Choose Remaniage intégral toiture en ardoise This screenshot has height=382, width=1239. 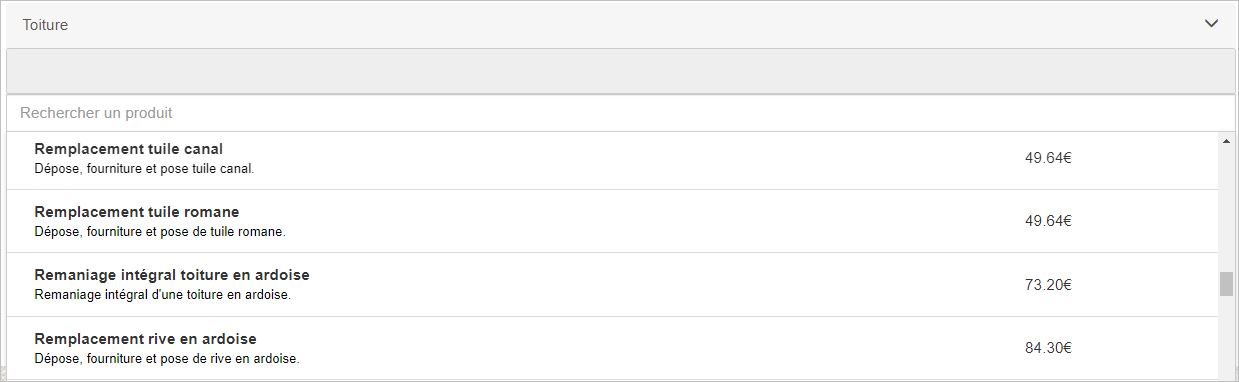[x=612, y=285]
